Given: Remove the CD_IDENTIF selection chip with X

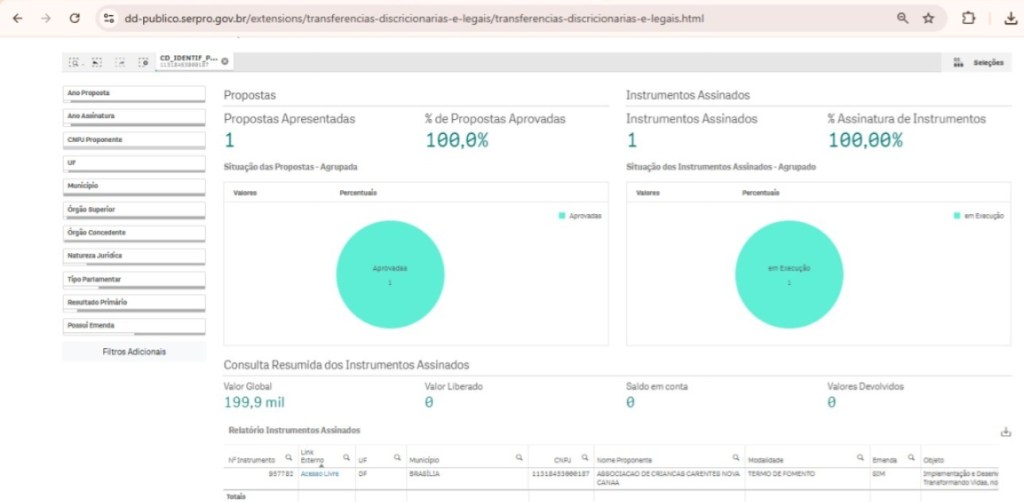Looking at the screenshot, I should (225, 61).
